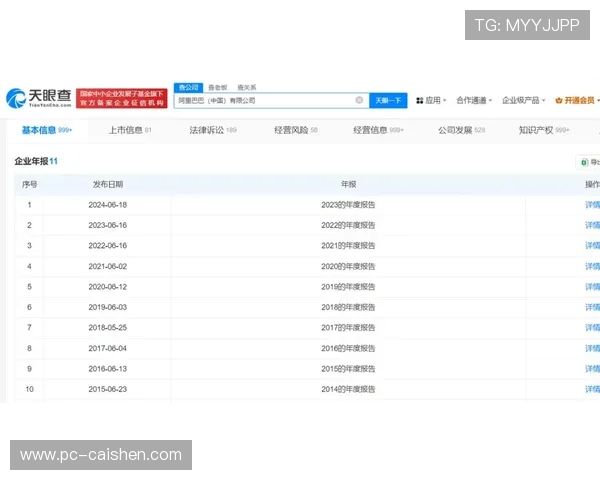Open the 公司发展 tab
The image size is (600, 480).
(x=461, y=130)
